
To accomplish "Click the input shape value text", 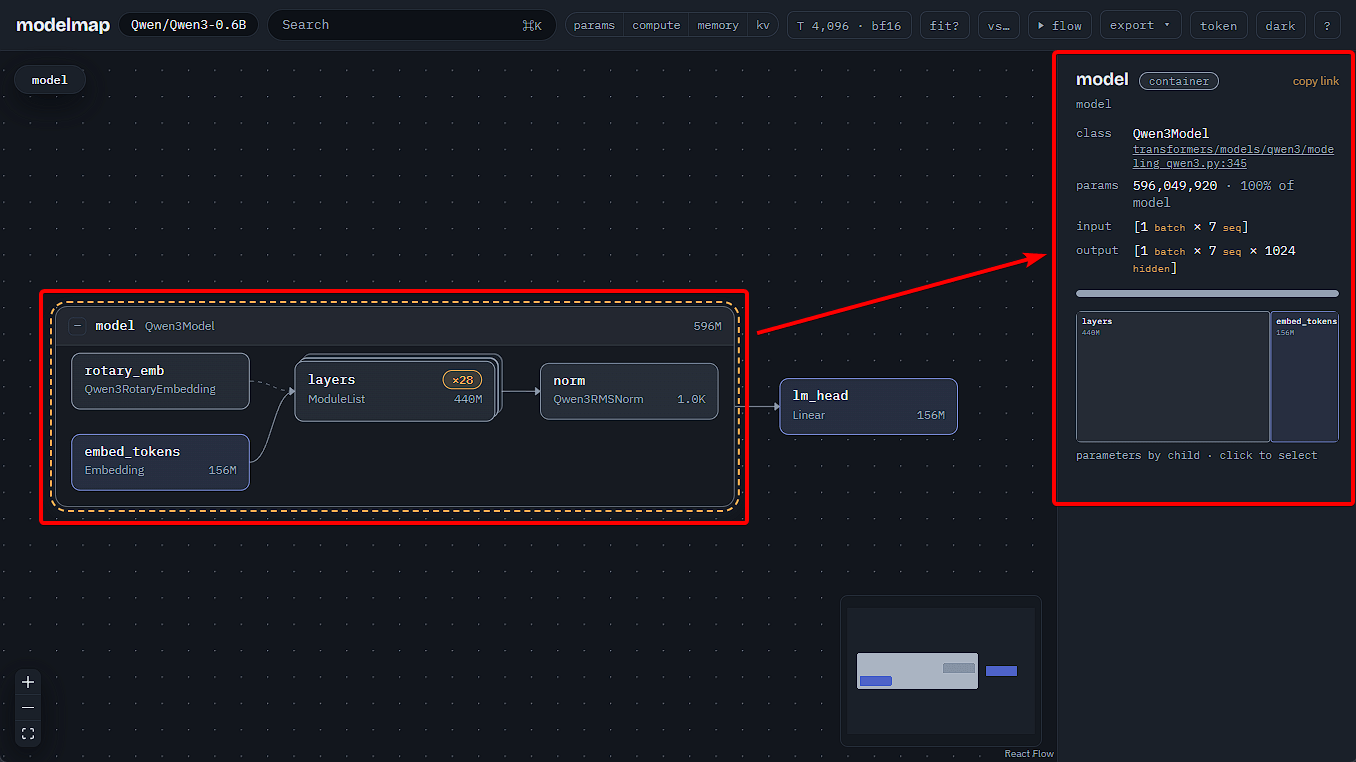I will tap(1190, 227).
